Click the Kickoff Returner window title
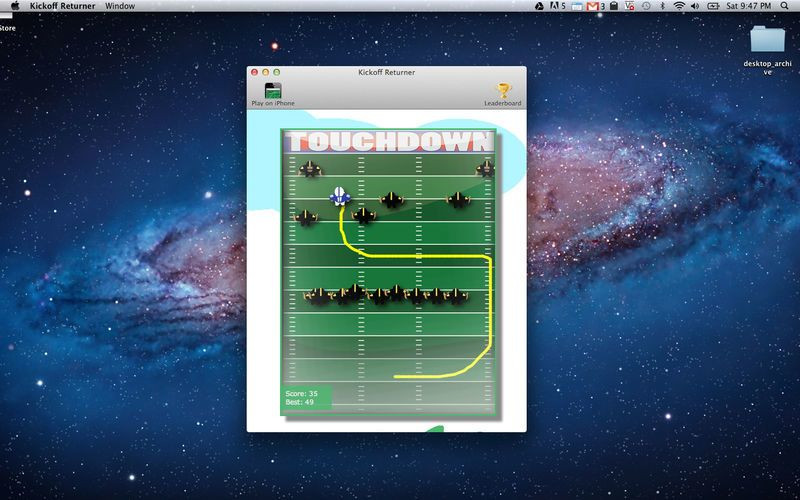 click(386, 72)
